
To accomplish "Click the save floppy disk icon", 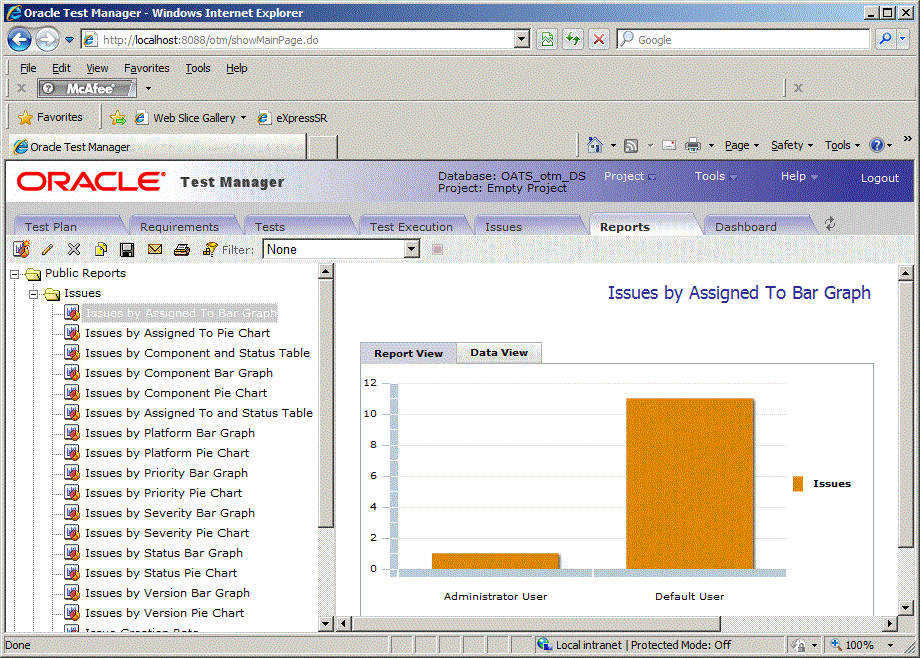I will point(127,249).
